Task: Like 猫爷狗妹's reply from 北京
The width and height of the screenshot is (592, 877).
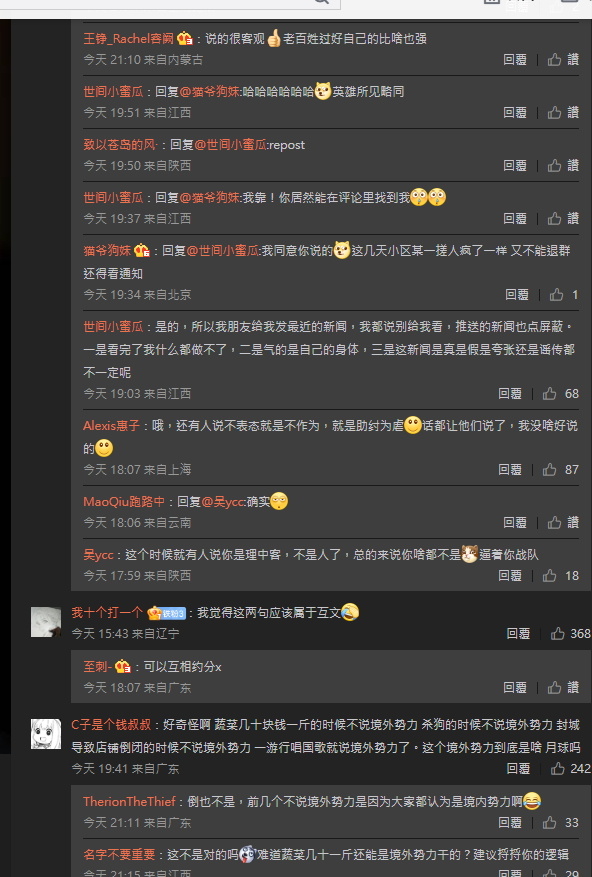Action: (563, 294)
